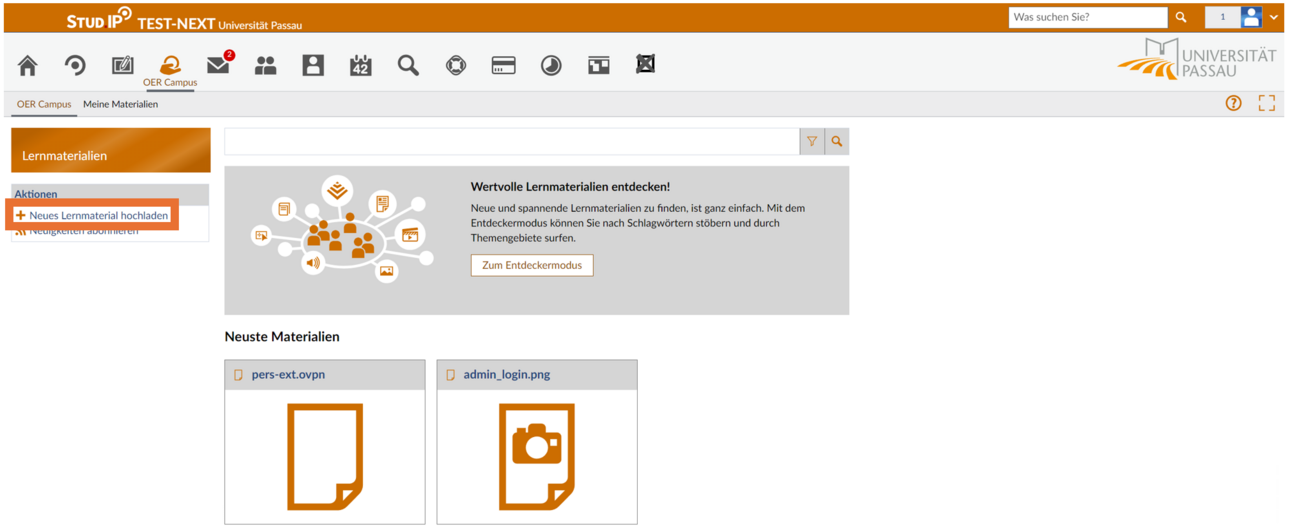Viewport: 1290px width, 526px height.
Task: Open the pers-ext.ovpn material thumbnail
Action: 325,457
